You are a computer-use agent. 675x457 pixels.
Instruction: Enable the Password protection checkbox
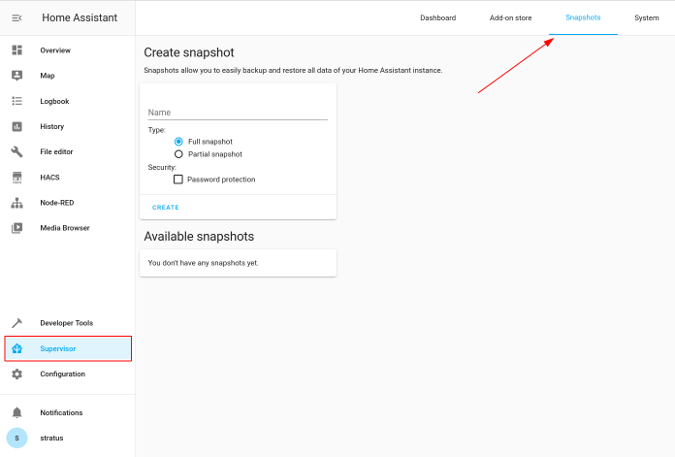(x=178, y=180)
